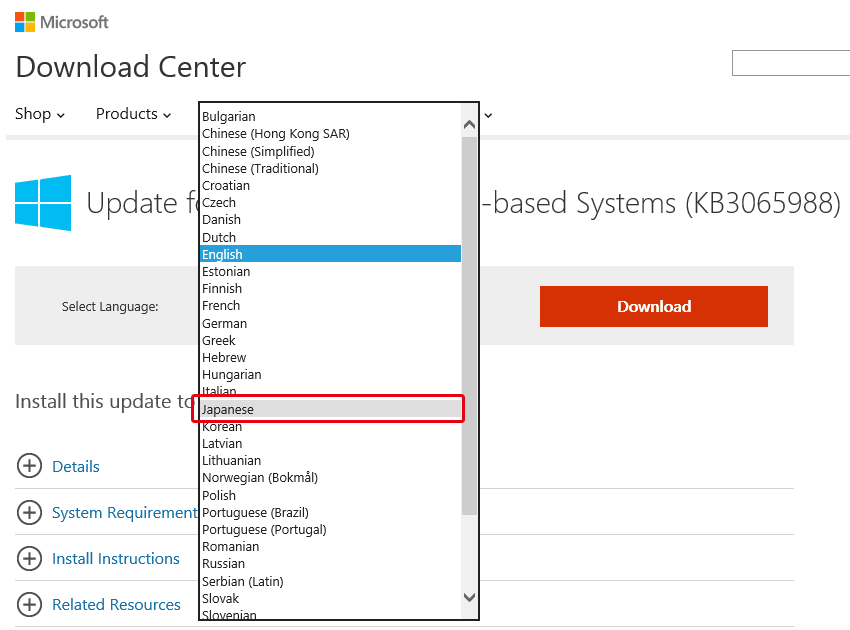
Task: Click the red Download button
Action: (654, 306)
